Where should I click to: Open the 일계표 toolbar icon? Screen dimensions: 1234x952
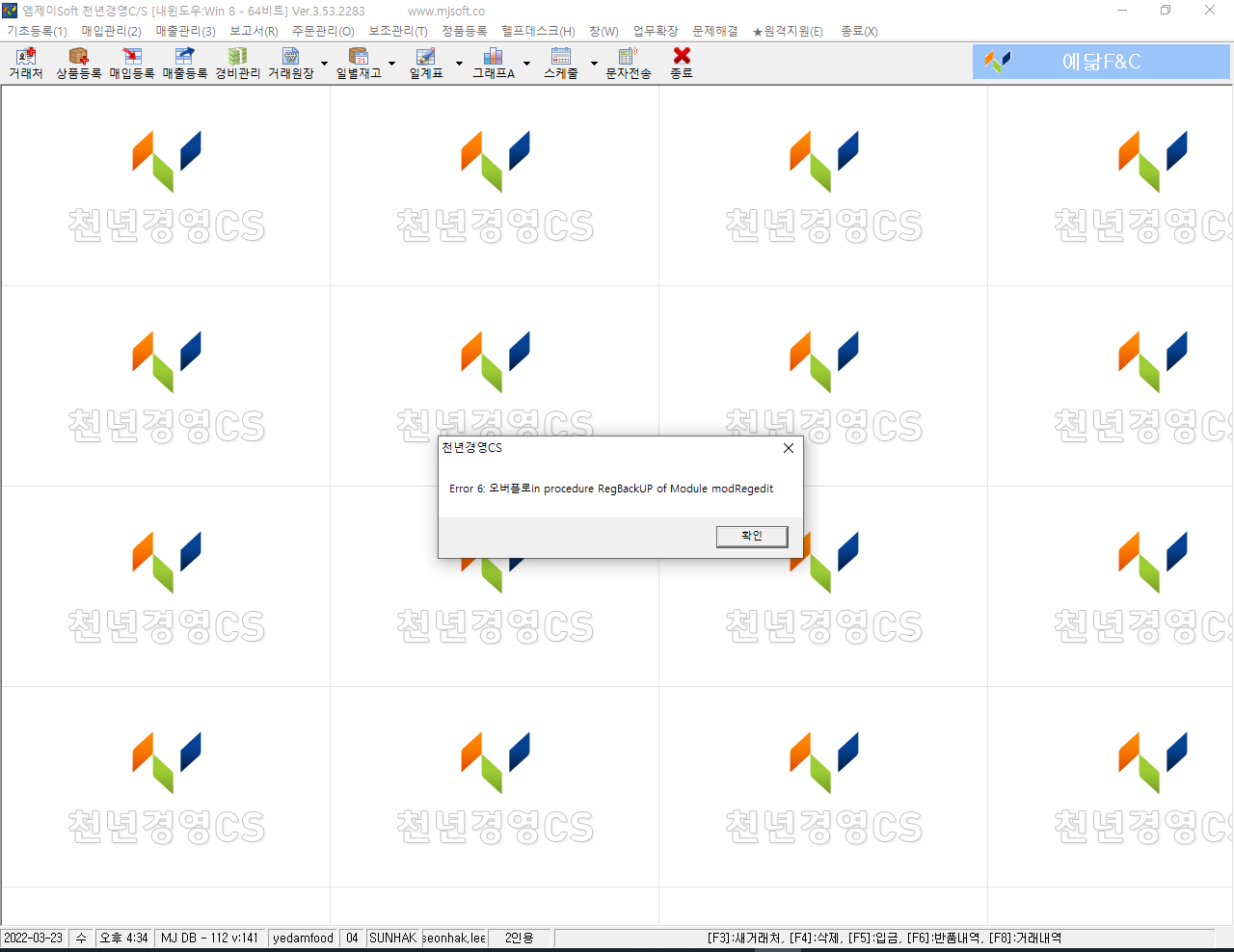(426, 64)
